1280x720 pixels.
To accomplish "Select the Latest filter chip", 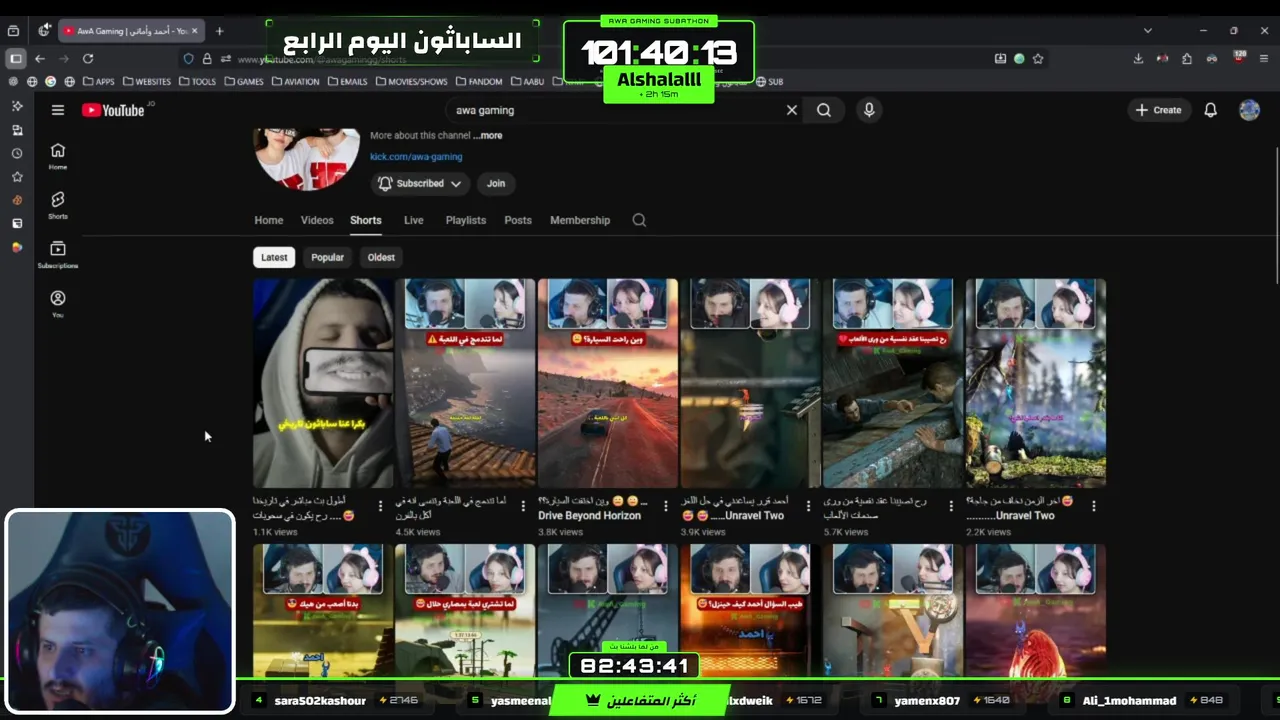I will 274,257.
